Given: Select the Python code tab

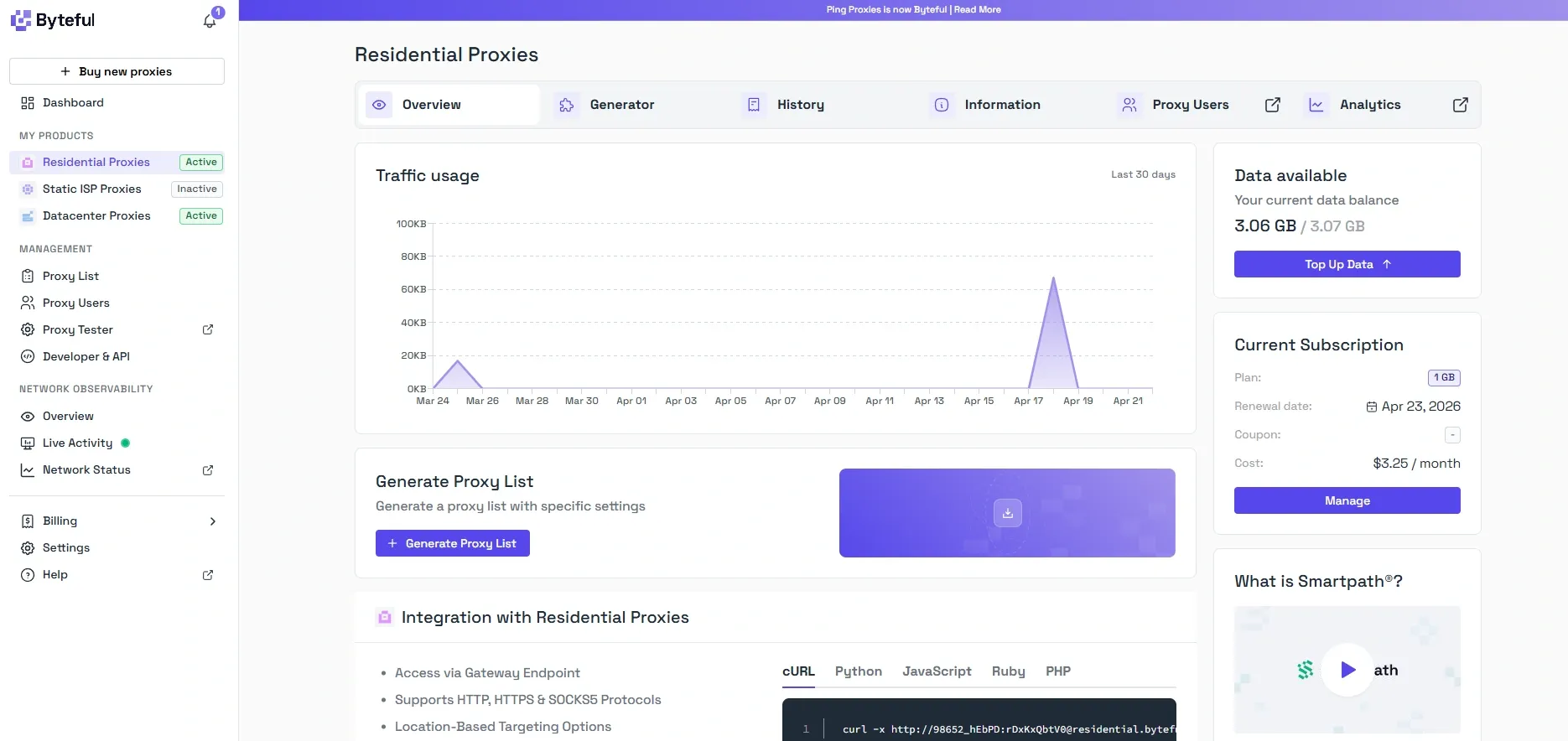Looking at the screenshot, I should (859, 671).
